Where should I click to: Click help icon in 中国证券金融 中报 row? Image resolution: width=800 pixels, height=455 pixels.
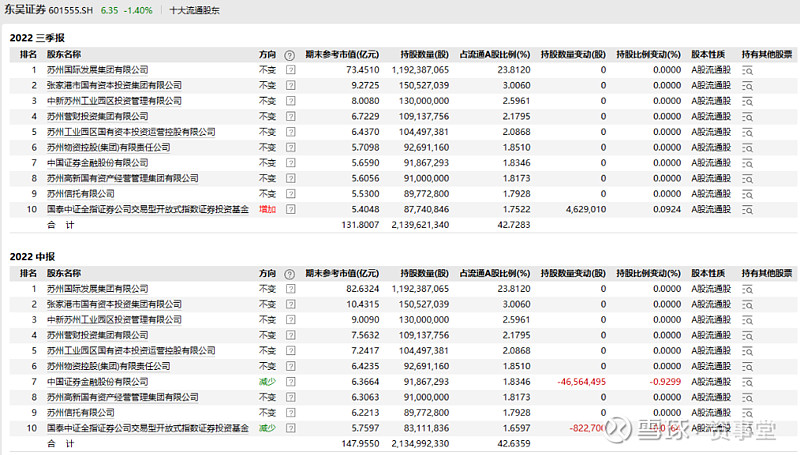290,382
